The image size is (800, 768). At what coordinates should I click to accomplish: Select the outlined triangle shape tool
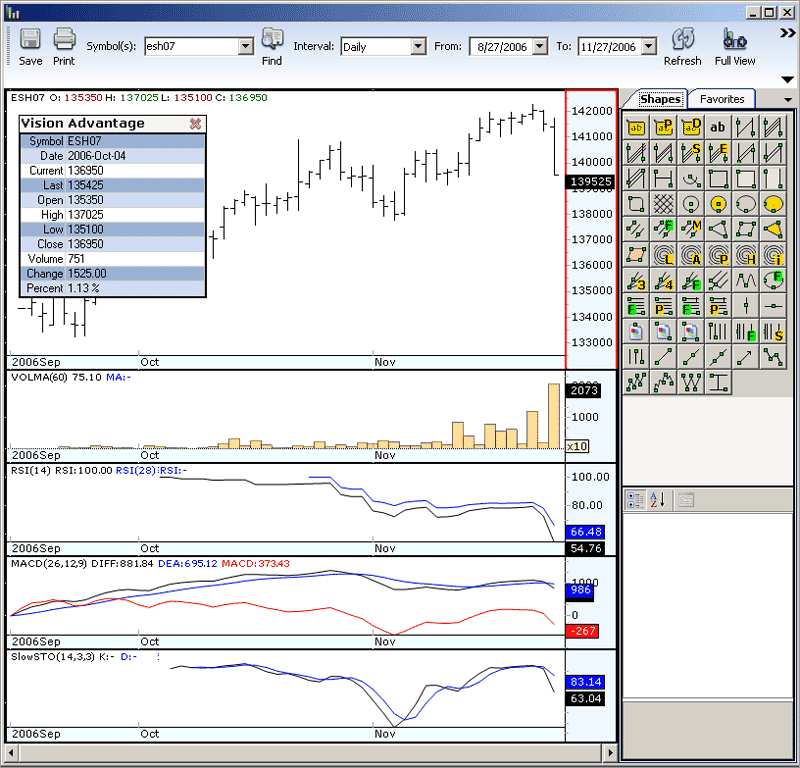(x=718, y=230)
